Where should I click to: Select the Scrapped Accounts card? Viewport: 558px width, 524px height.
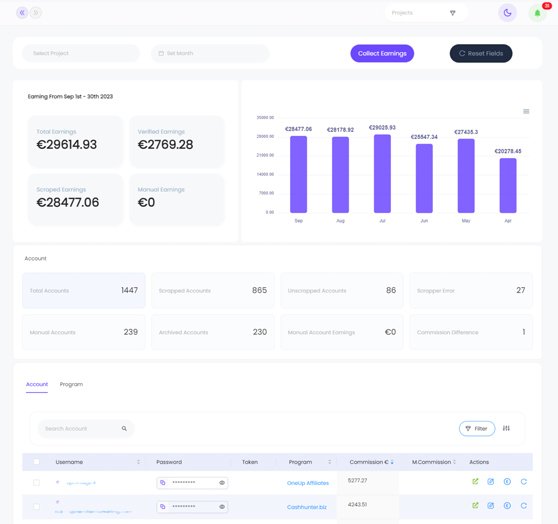click(213, 290)
